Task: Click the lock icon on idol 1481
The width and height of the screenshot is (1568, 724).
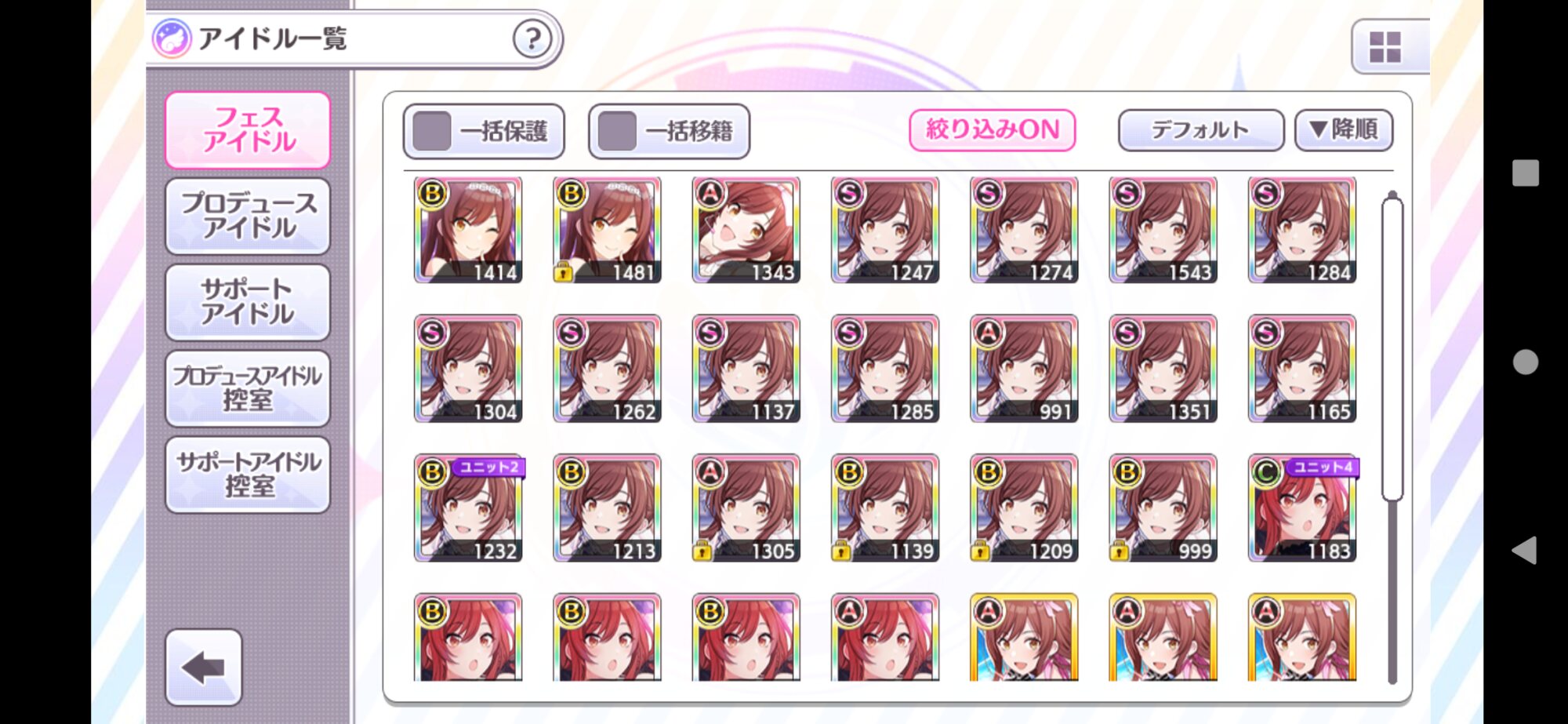Action: tap(563, 271)
